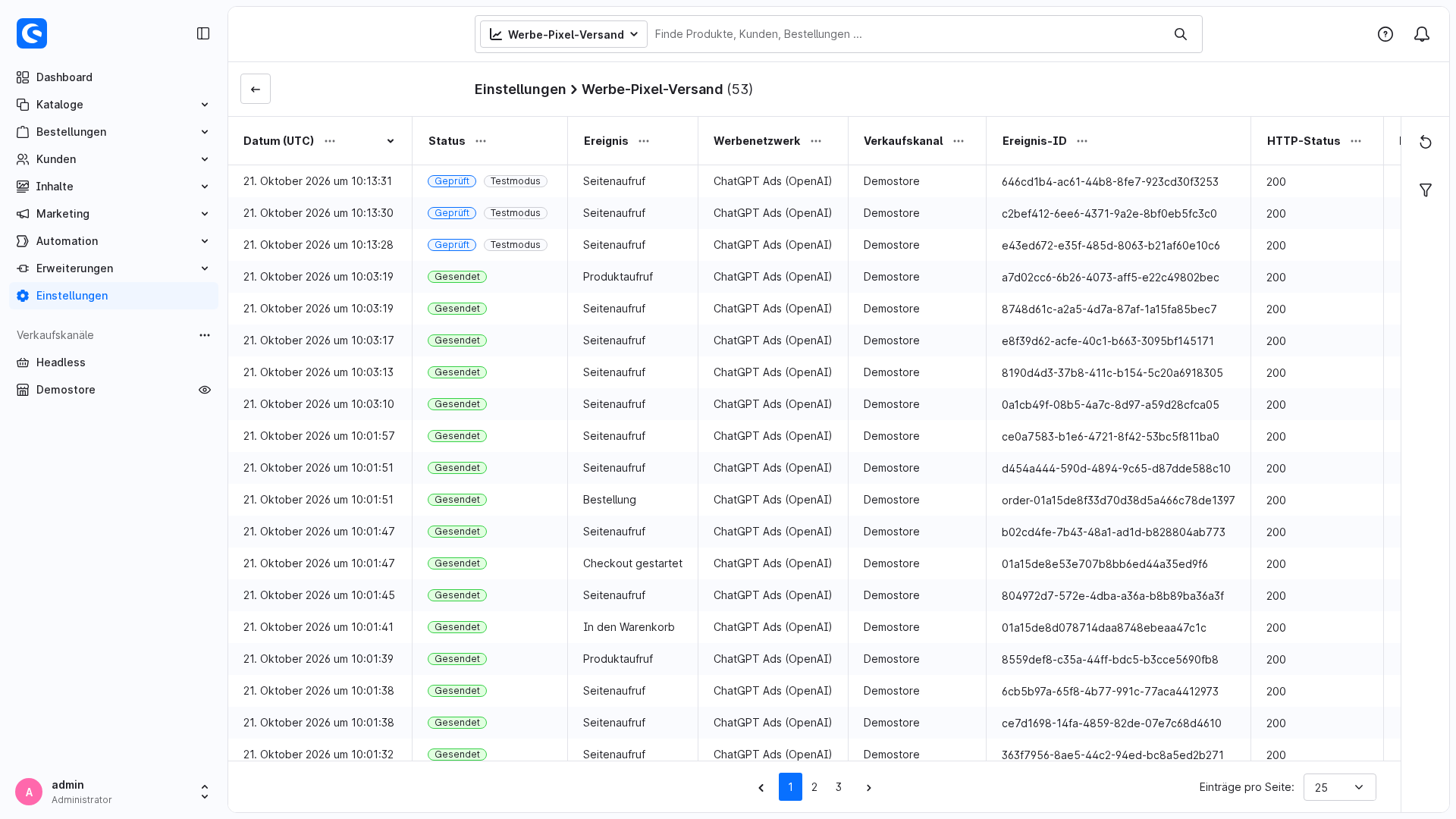Open the Inhalte menu item

click(114, 187)
